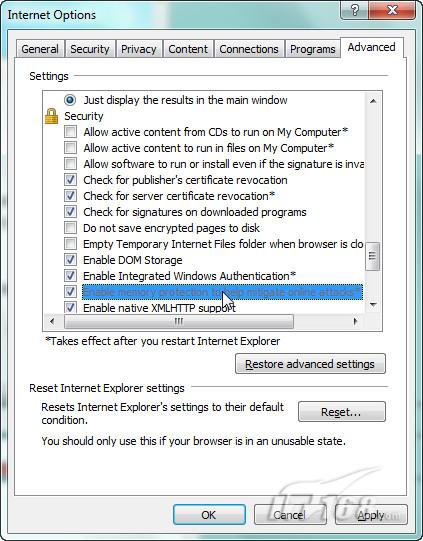The image size is (423, 541).
Task: Select 'Just display the results in the main window'
Action: coord(70,100)
